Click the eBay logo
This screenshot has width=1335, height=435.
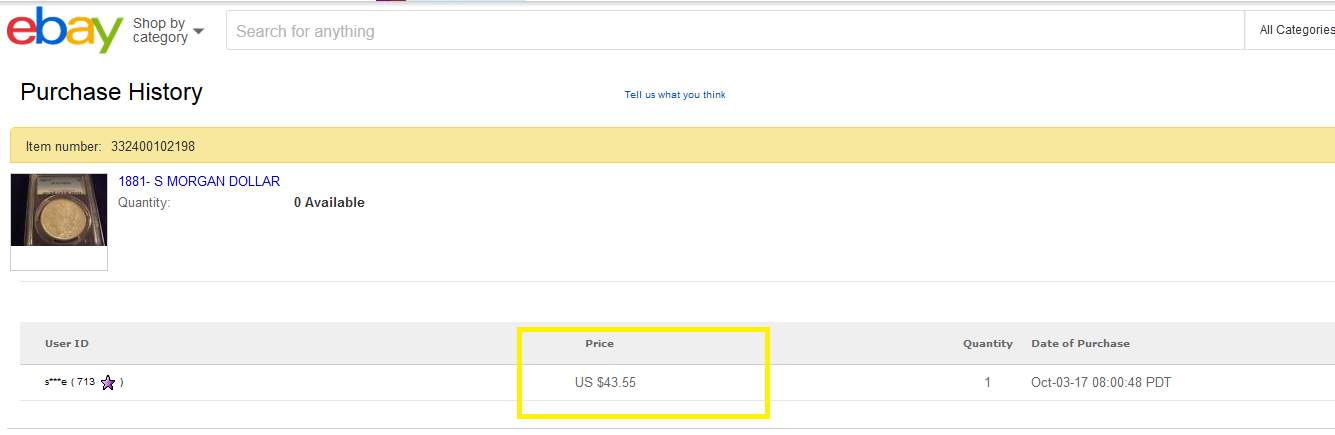(64, 30)
